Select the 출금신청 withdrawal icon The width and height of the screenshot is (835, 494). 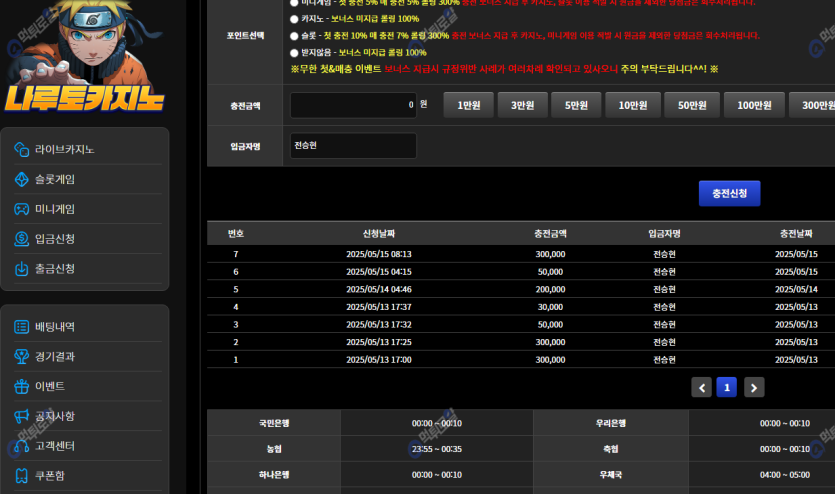(22, 269)
